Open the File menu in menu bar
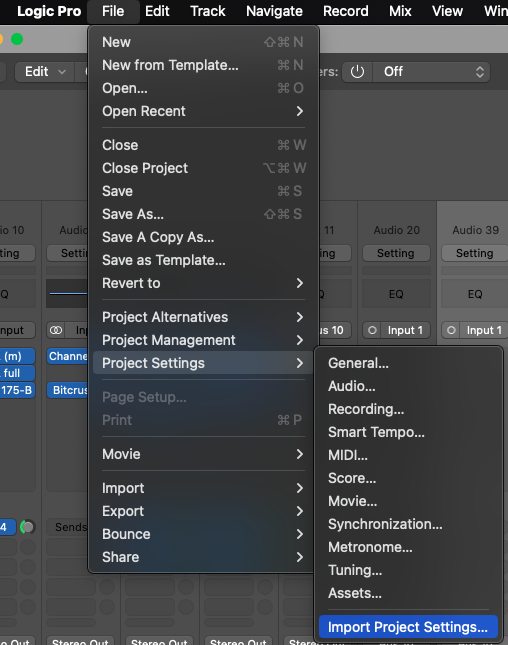The height and width of the screenshot is (645, 508). [x=113, y=11]
